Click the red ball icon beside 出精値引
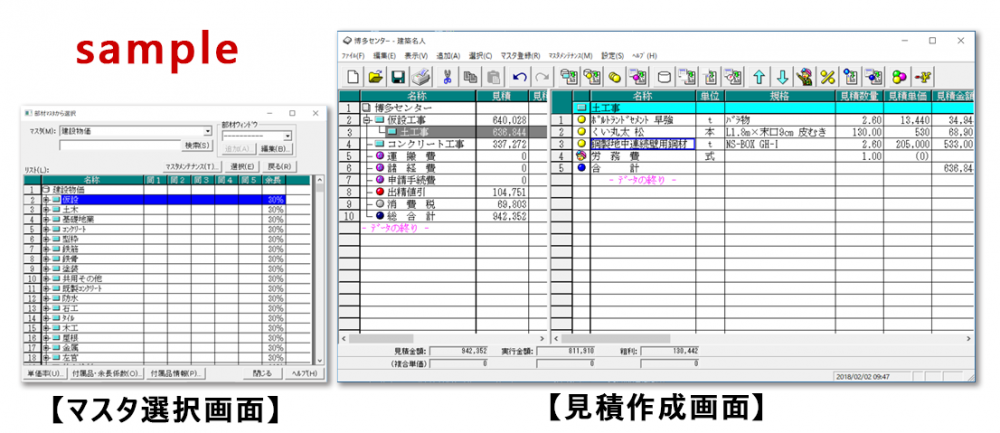Screen dimensions: 1000x433 379,192
